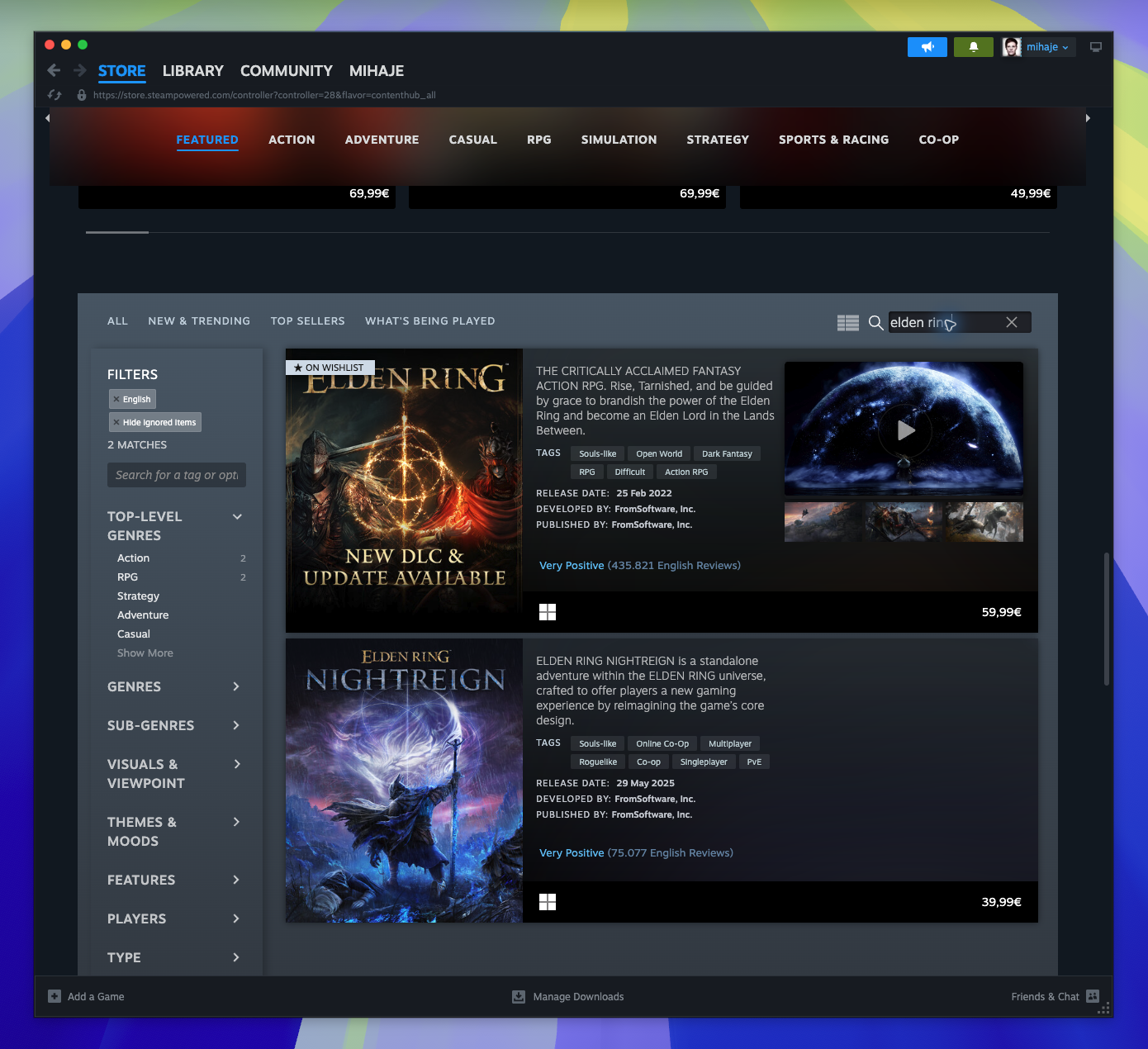The width and height of the screenshot is (1148, 1049).
Task: Remove the Hide ignored items filter
Action: (x=116, y=422)
